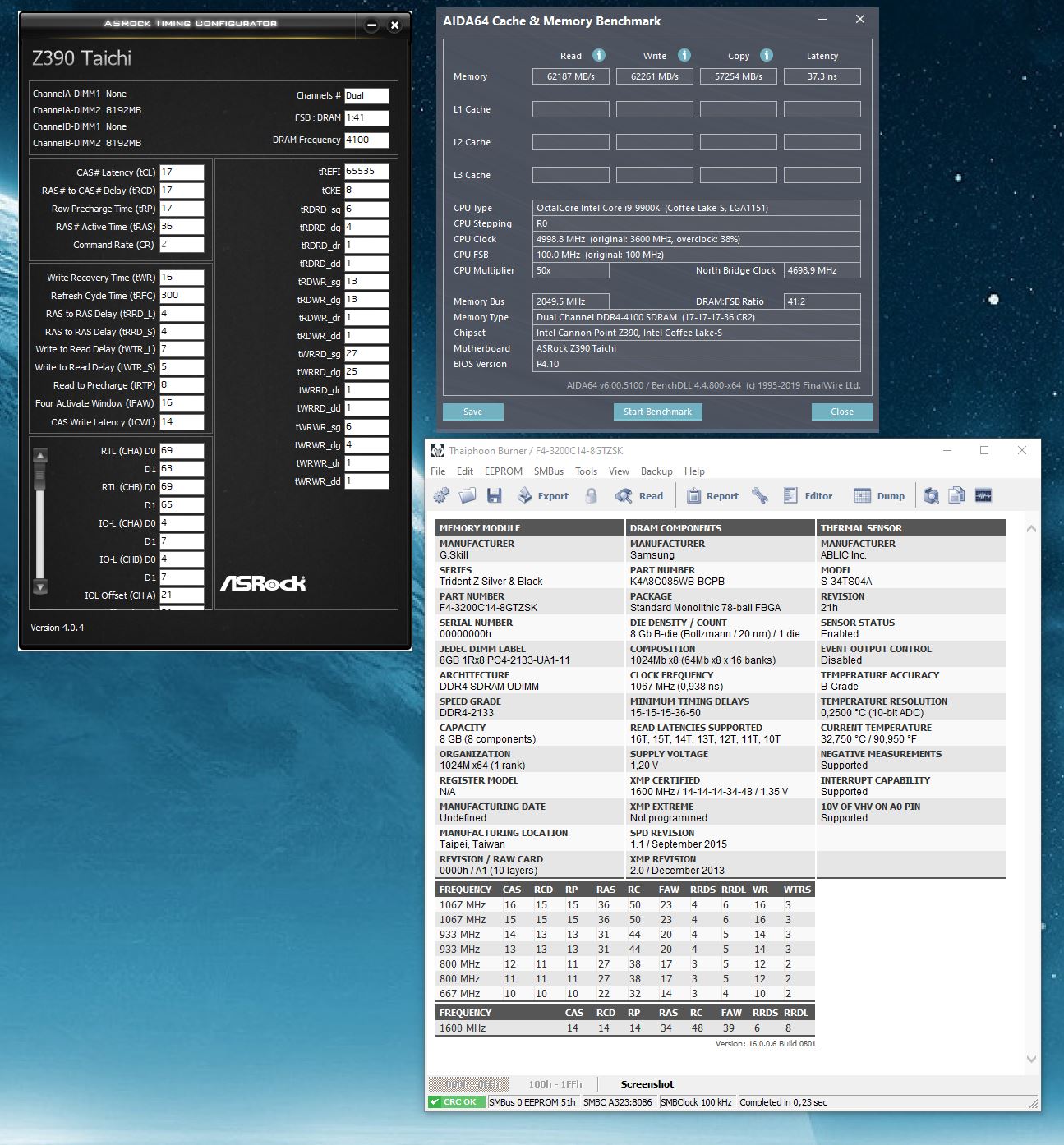Screen dimensions: 1064x1145
Task: Click the settings gears icon in Thaiphoon Burner
Action: tap(441, 495)
